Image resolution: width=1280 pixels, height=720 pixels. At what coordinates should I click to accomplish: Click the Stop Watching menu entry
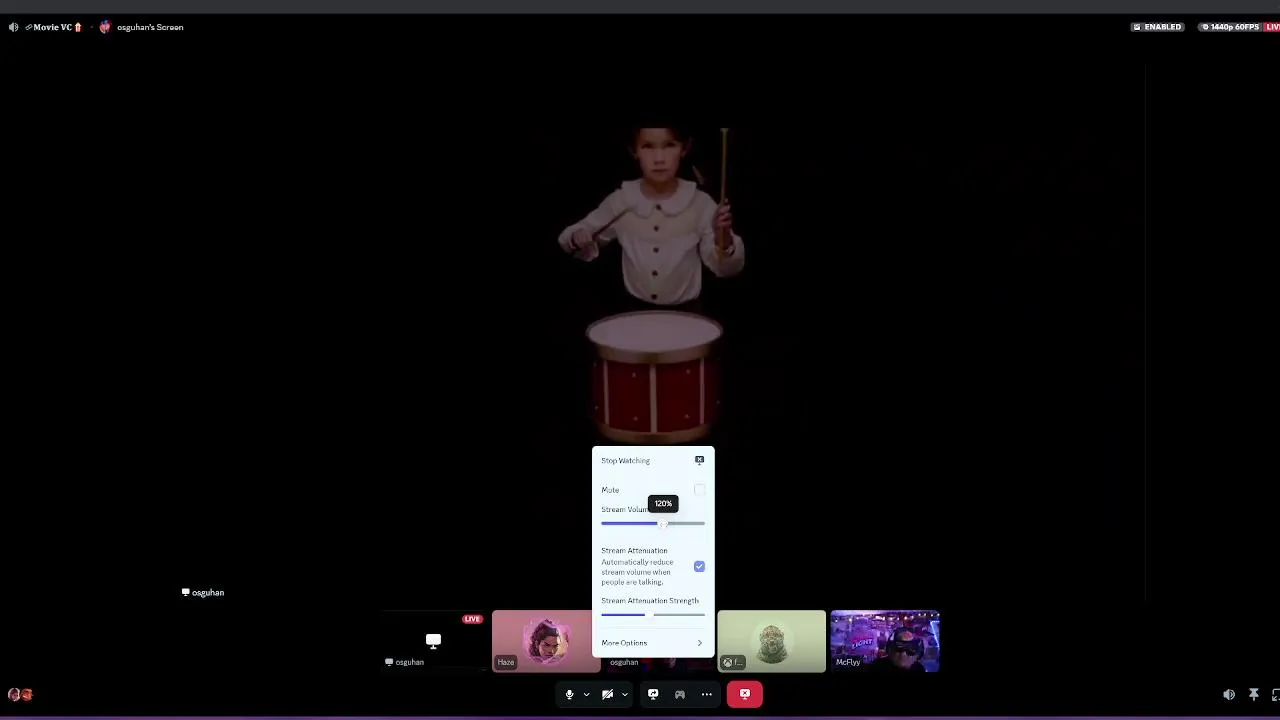click(x=653, y=460)
